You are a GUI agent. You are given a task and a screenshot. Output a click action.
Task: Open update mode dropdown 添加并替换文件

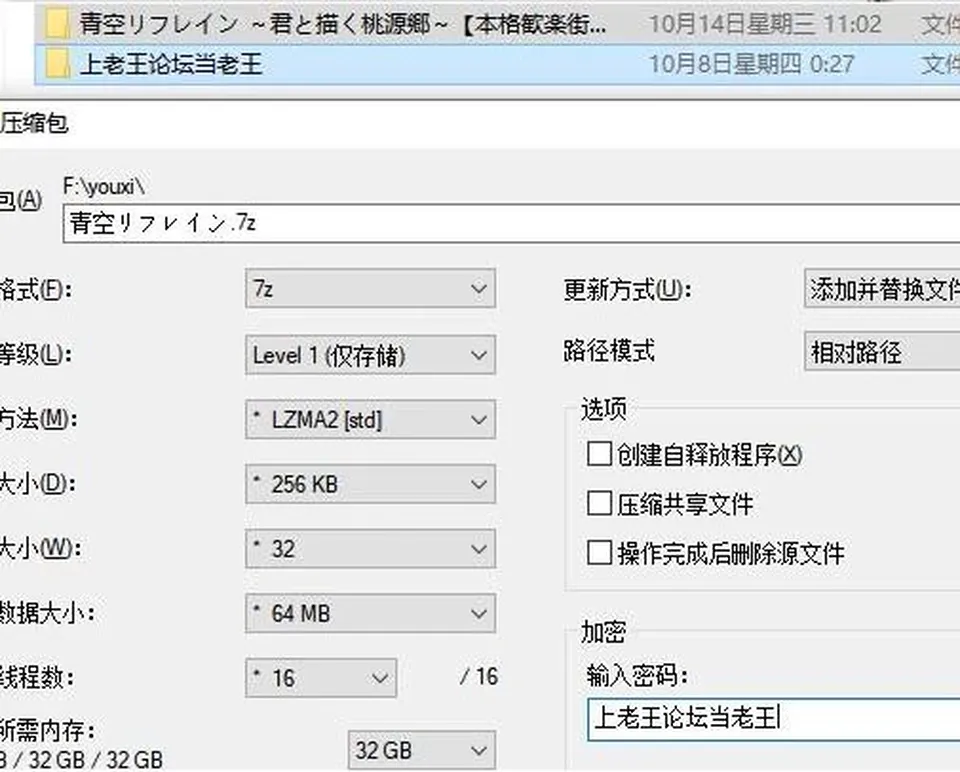click(x=882, y=288)
